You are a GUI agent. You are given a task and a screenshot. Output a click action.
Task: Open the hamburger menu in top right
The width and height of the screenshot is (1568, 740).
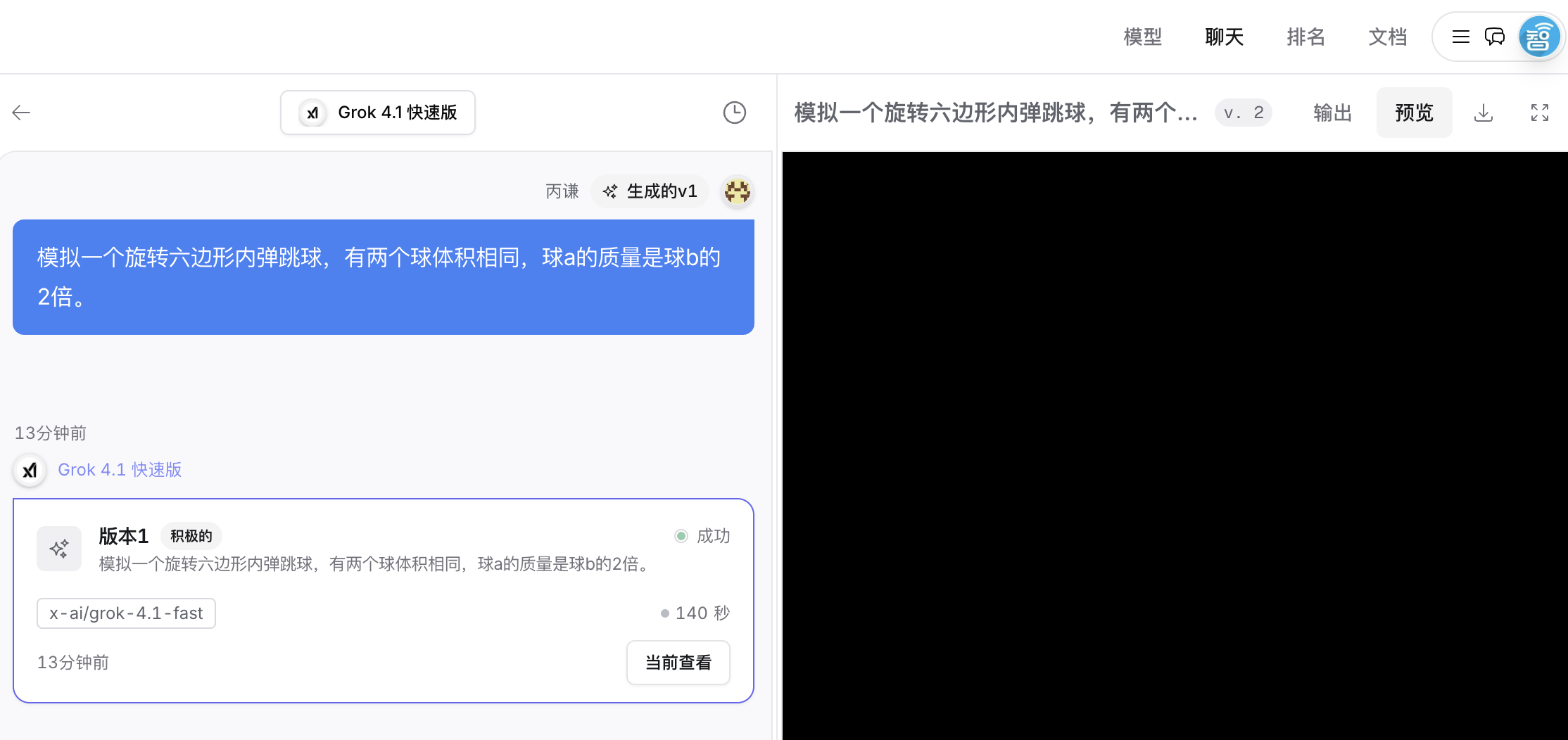click(1460, 36)
